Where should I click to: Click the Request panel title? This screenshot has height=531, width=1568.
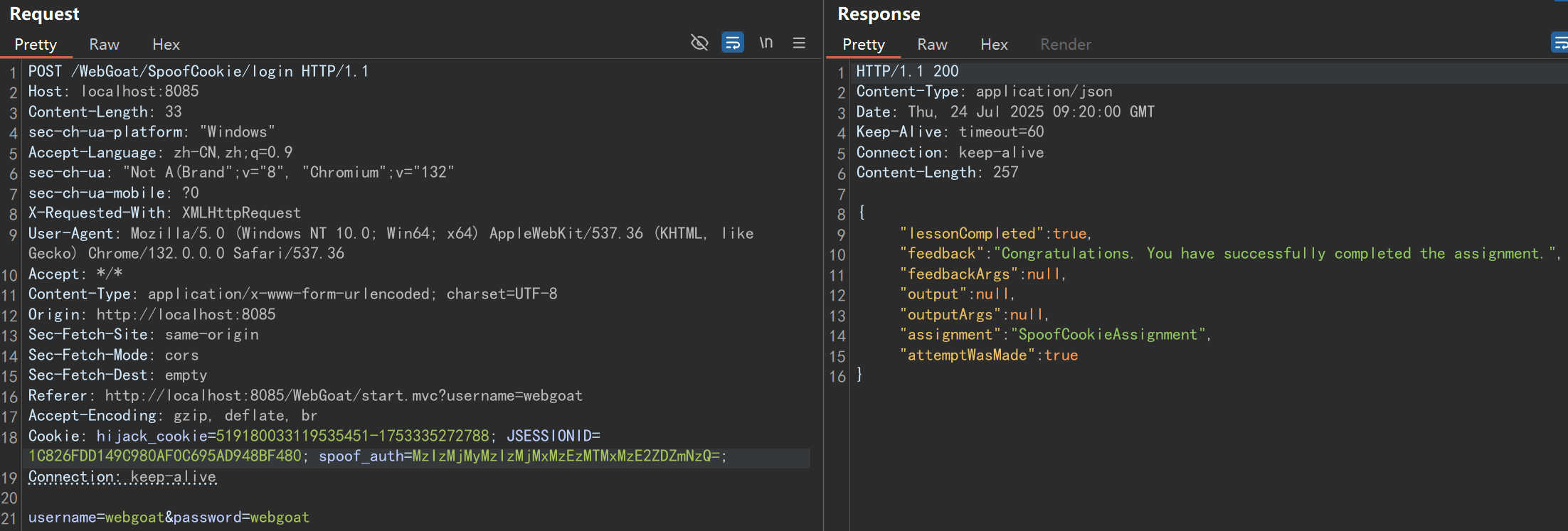point(44,14)
